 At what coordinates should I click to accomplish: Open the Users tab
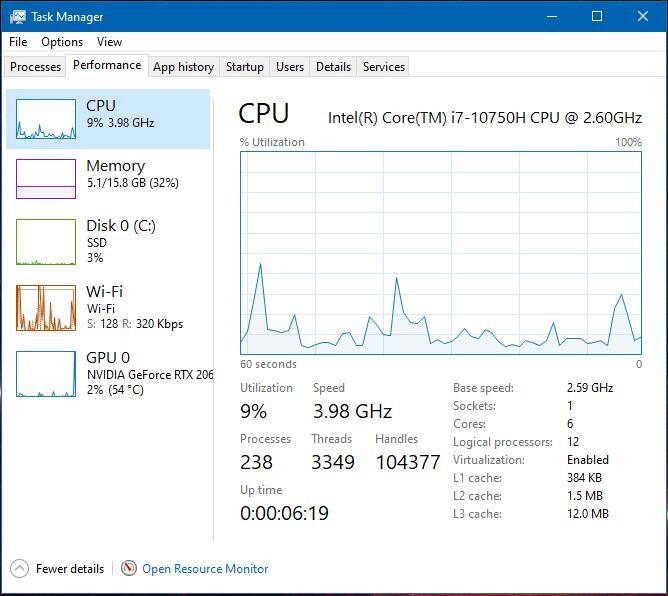coord(290,67)
